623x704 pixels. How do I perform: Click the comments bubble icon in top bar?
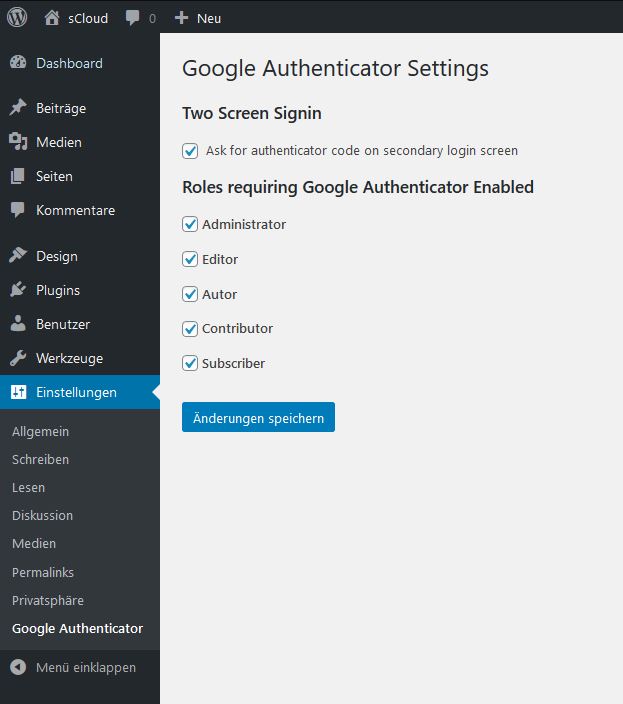(132, 18)
